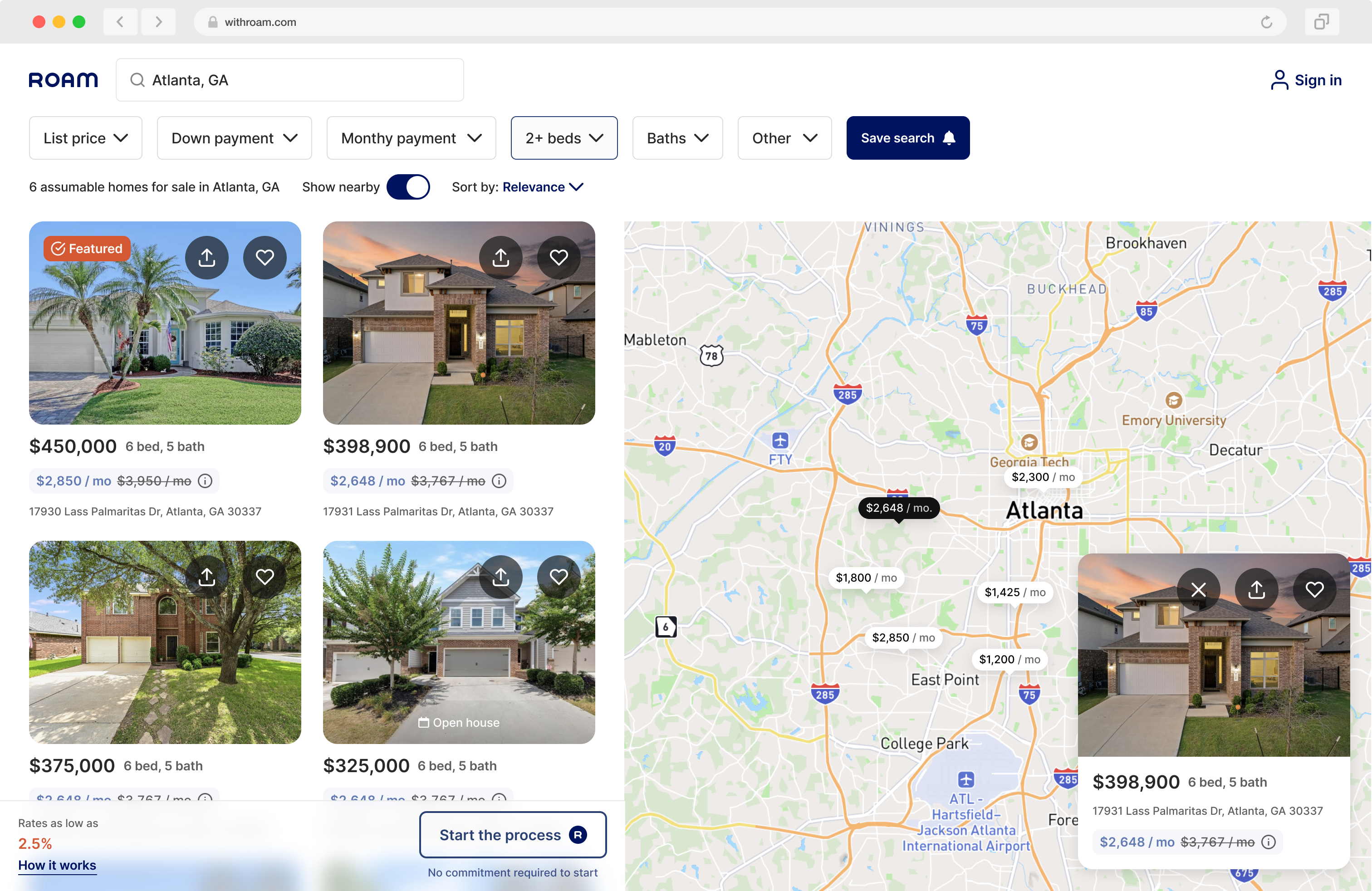Viewport: 1372px width, 891px height.
Task: Click Start the process button
Action: click(x=513, y=835)
